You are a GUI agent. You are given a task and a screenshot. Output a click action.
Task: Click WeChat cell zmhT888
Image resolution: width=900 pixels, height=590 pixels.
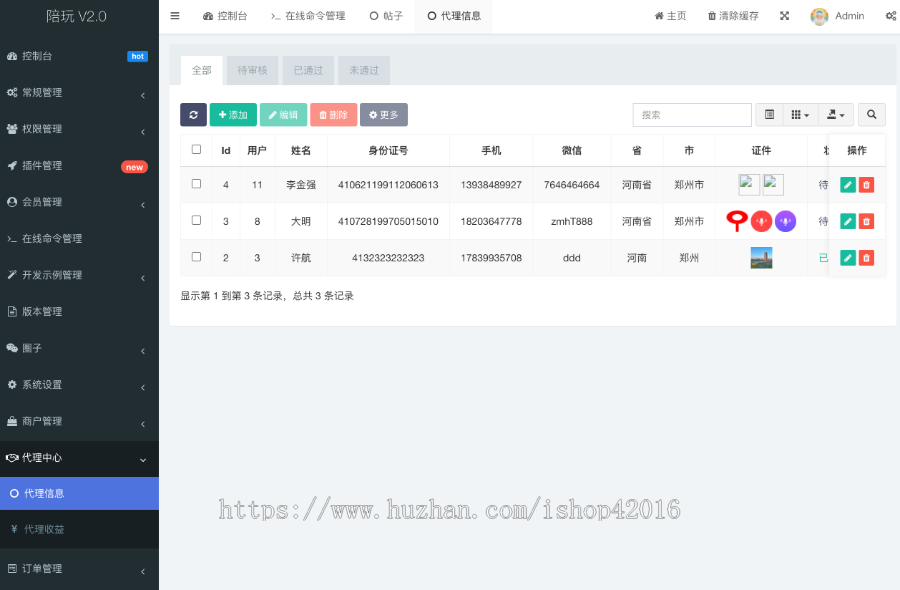tap(572, 222)
